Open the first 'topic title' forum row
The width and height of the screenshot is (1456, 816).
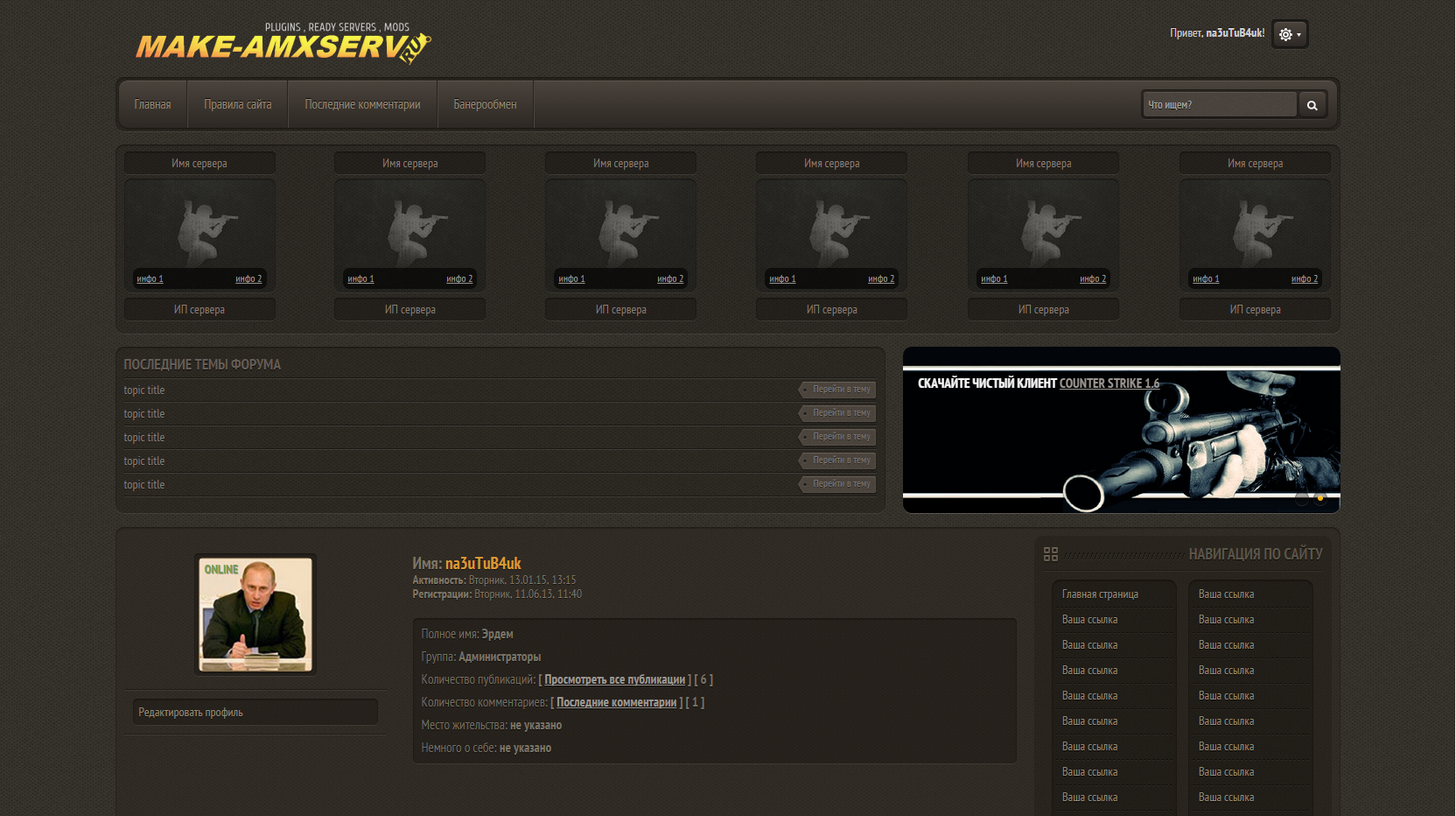pyautogui.click(x=144, y=390)
